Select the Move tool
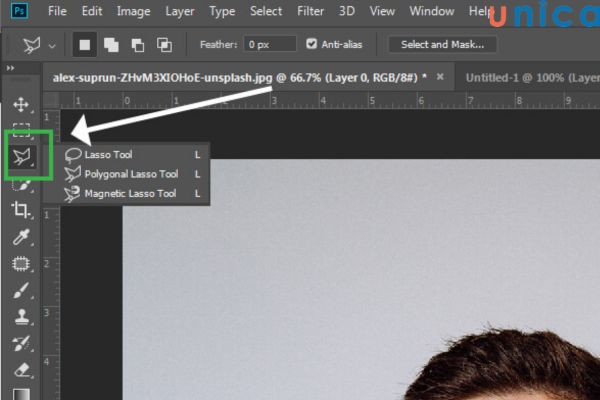 click(21, 104)
